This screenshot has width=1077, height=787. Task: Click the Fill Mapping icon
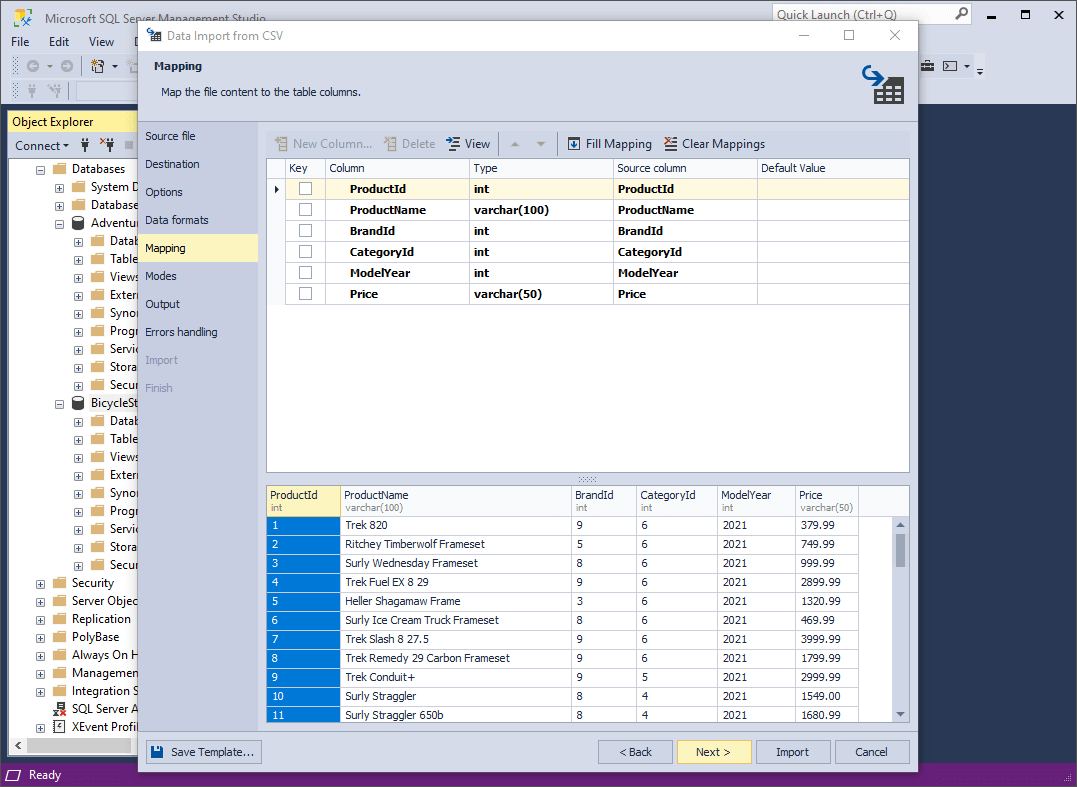pyautogui.click(x=575, y=143)
